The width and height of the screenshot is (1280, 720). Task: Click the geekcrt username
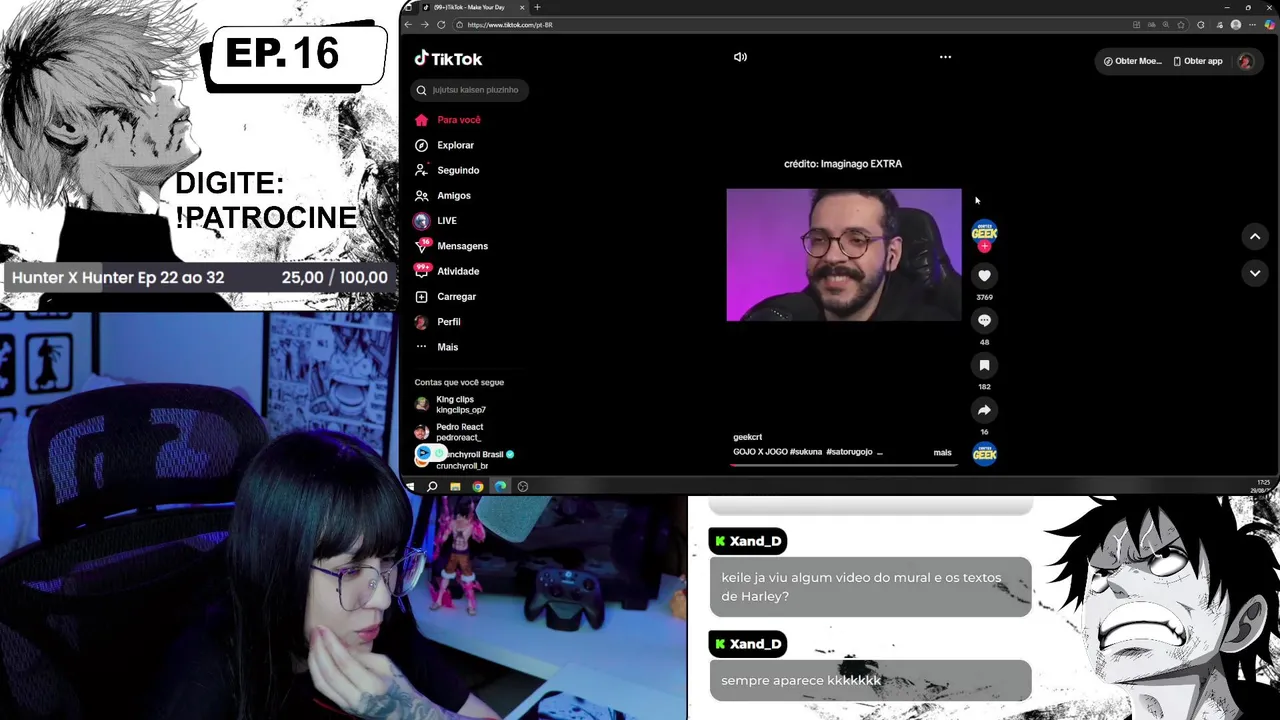coord(747,437)
